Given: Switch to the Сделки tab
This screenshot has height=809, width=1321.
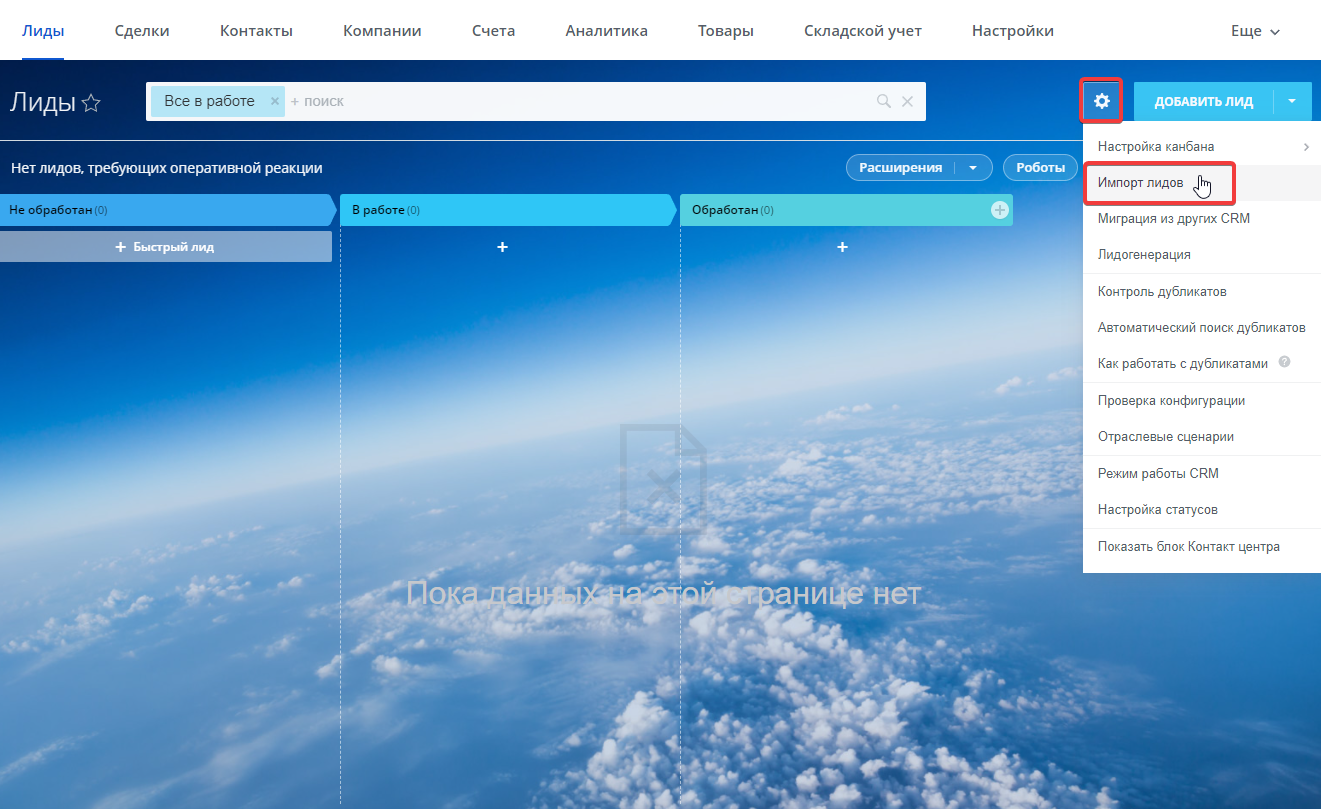Looking at the screenshot, I should click(142, 31).
